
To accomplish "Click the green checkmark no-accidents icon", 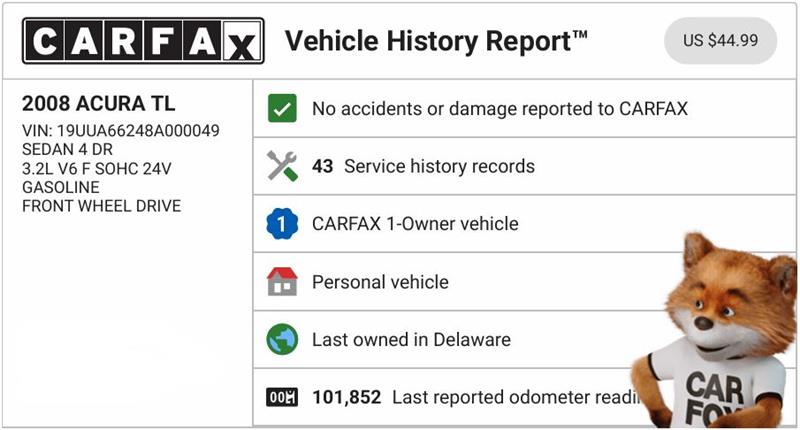I will coord(283,109).
